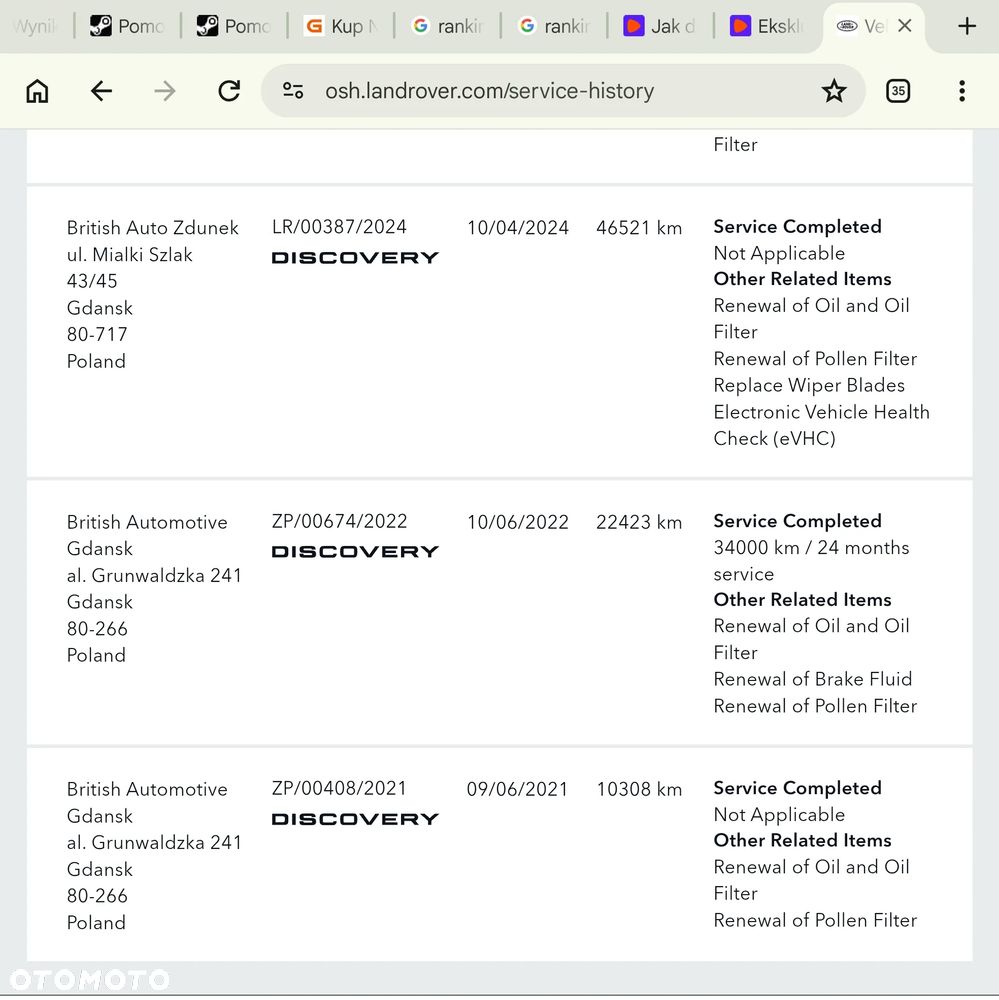Viewport: 999px width, 1000px height.
Task: Click 34000 km / 24 months service
Action: coord(811,561)
